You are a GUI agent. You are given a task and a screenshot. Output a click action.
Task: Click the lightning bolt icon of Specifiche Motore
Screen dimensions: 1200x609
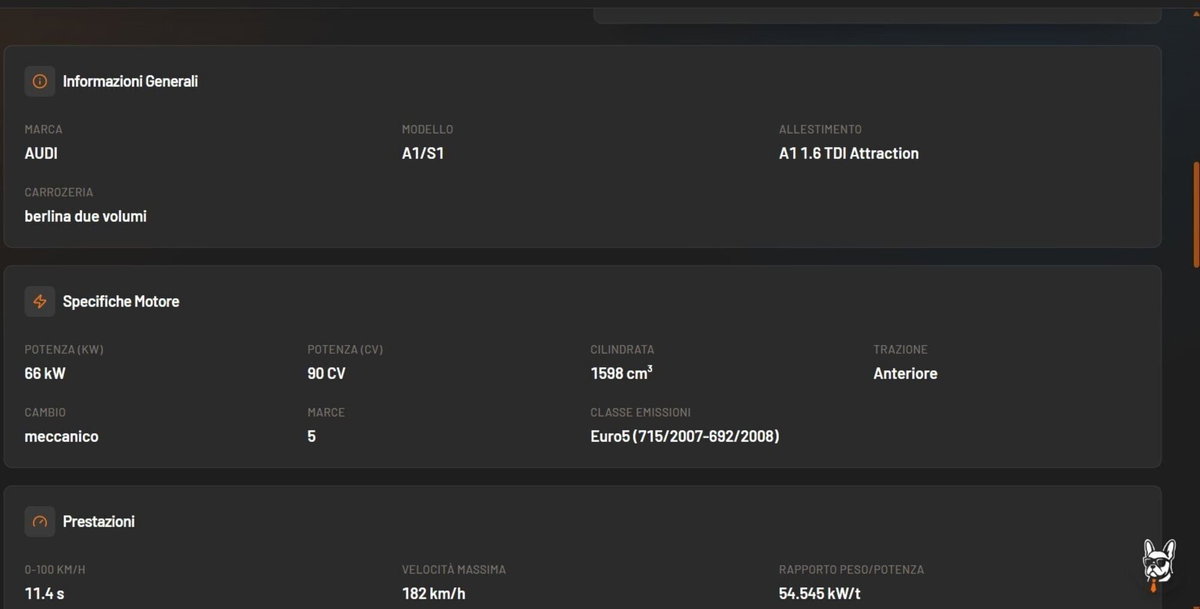pyautogui.click(x=40, y=301)
